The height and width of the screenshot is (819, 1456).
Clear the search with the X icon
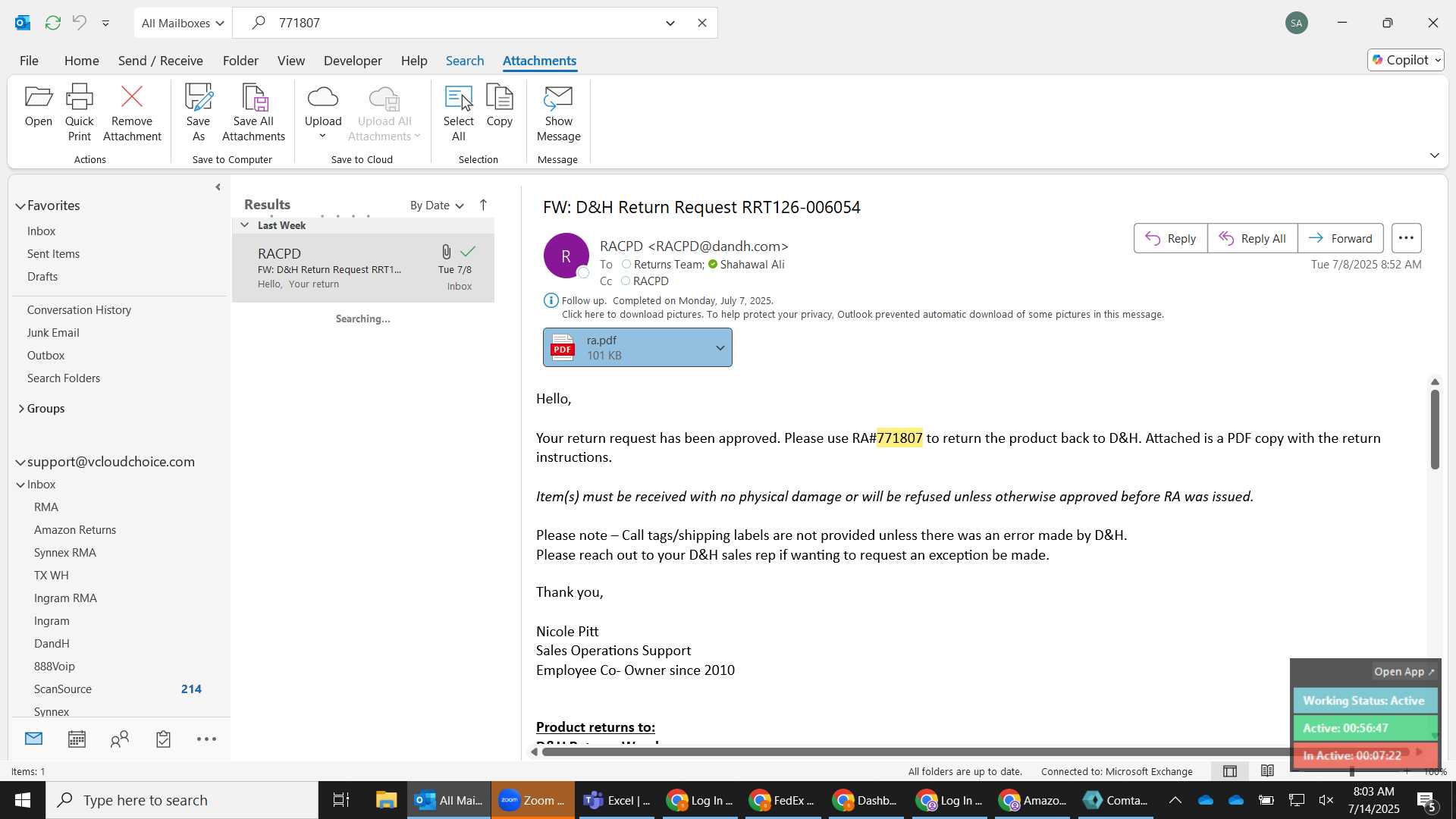(702, 23)
